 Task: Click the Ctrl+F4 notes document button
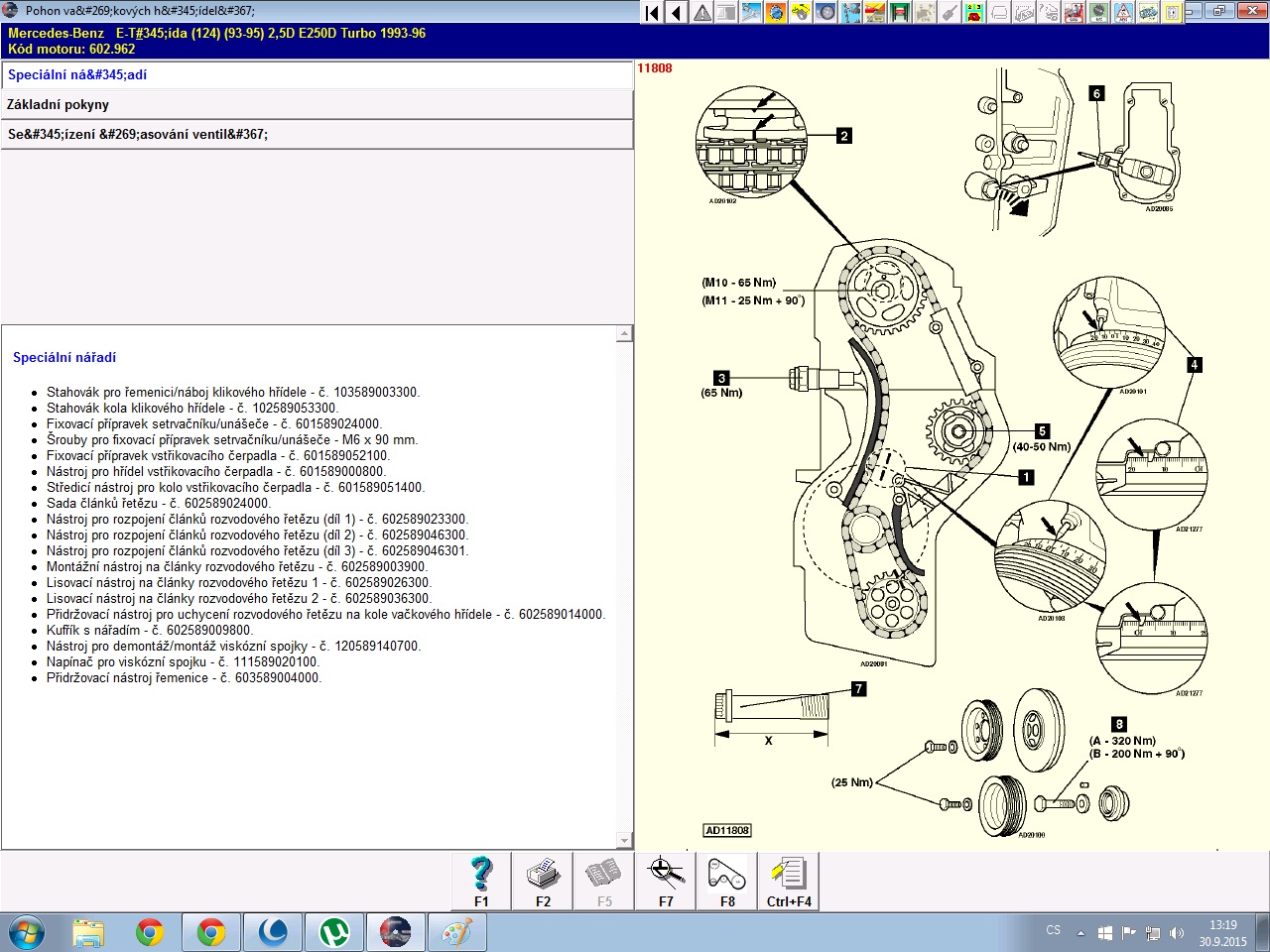tap(789, 881)
